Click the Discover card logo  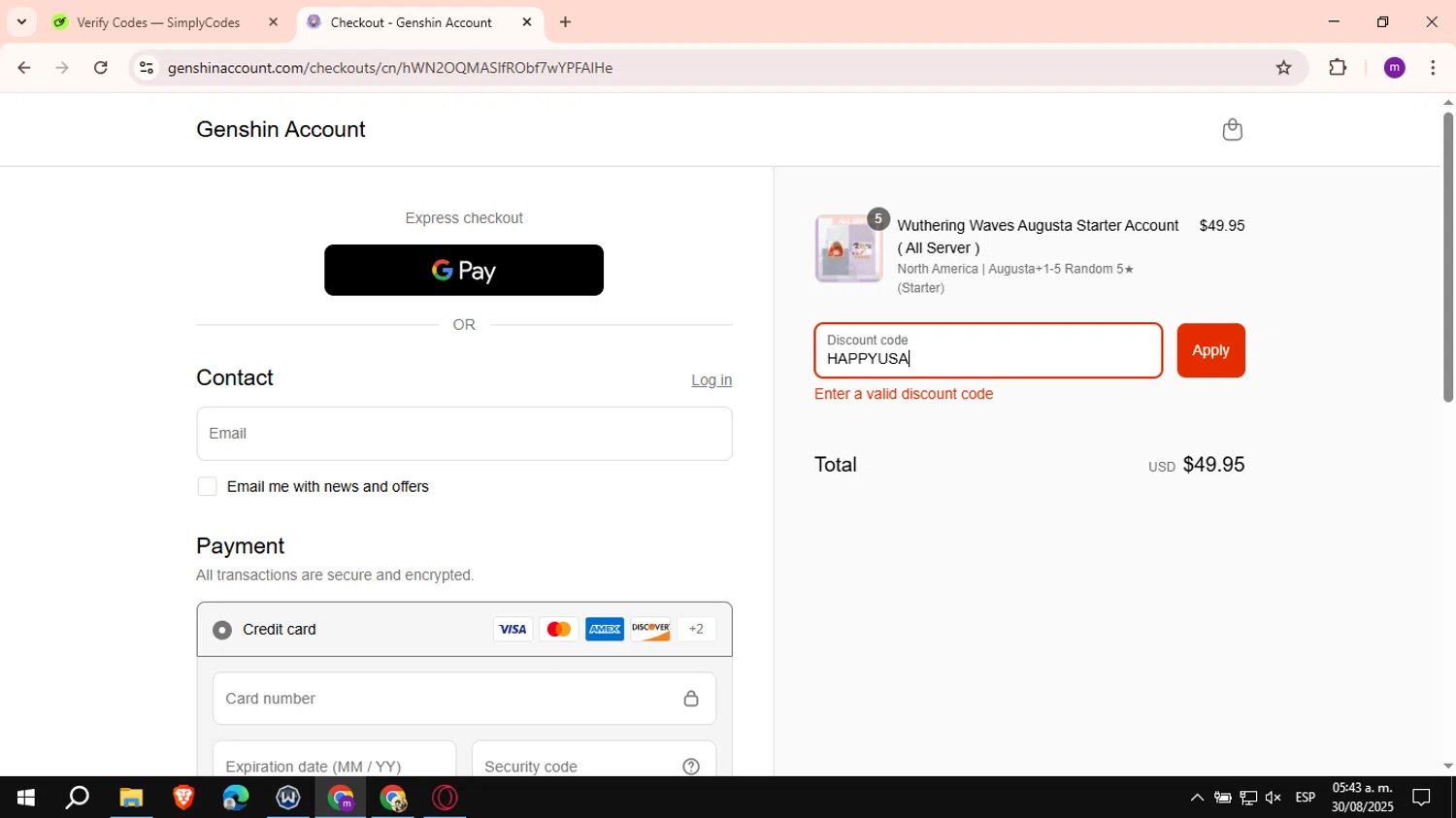[650, 629]
